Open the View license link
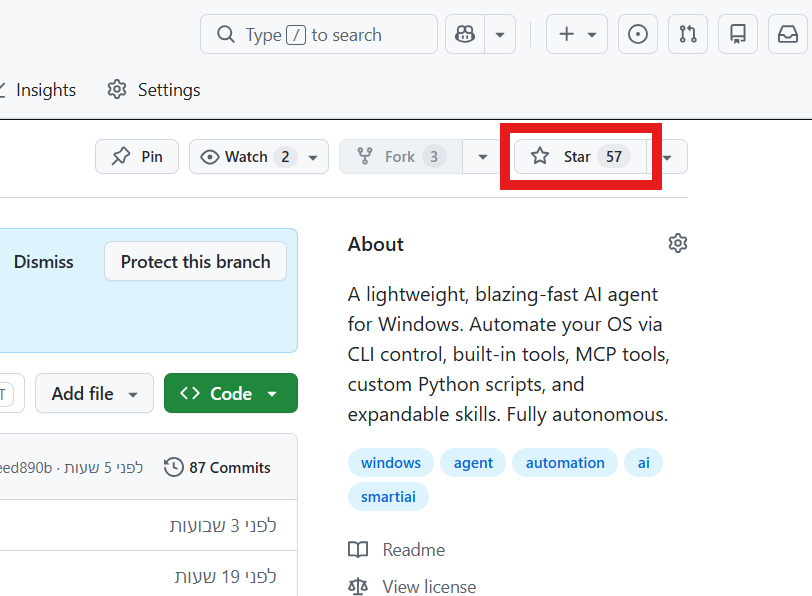This screenshot has height=596, width=812. coord(412,587)
